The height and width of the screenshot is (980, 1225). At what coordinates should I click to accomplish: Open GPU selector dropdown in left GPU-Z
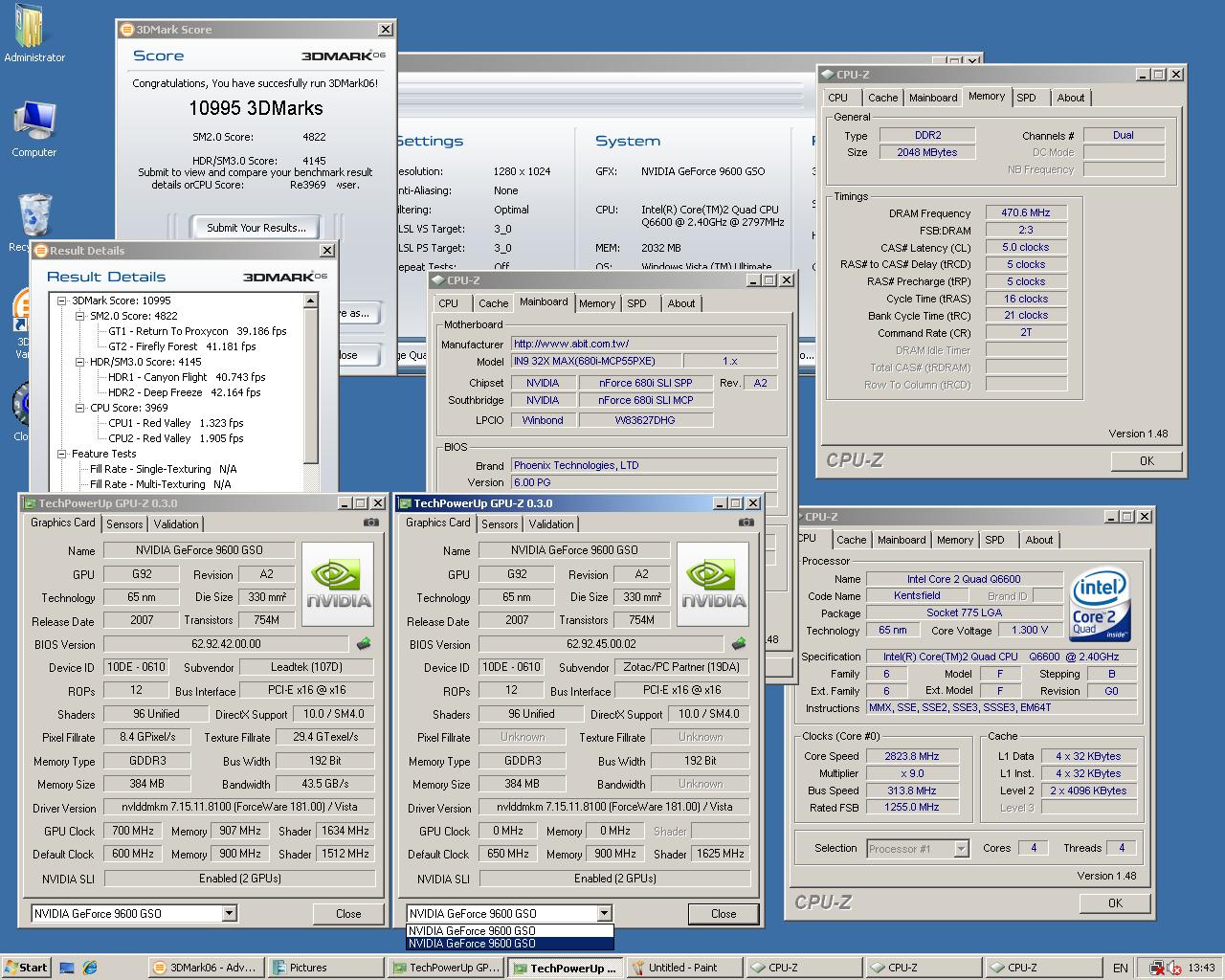pos(229,913)
